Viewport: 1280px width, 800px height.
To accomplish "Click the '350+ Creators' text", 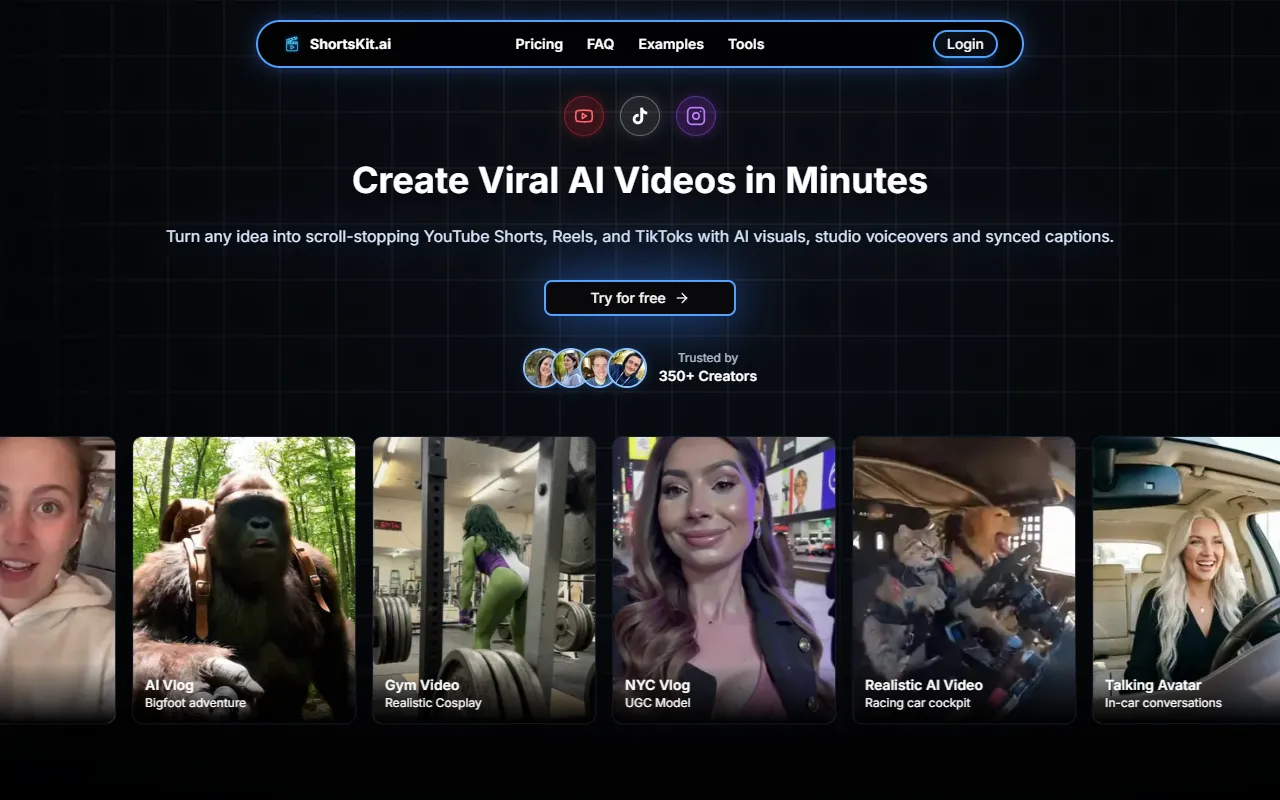I will tap(708, 377).
